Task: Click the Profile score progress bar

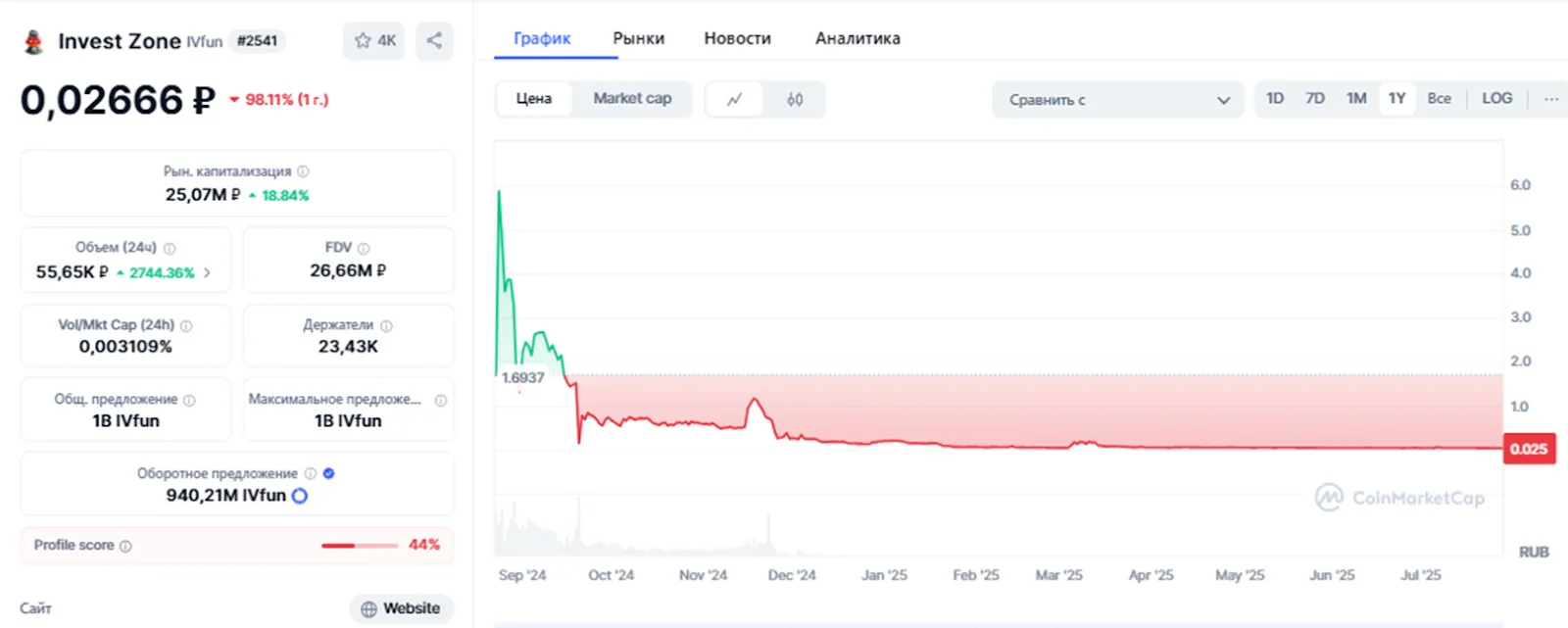Action: tap(360, 546)
